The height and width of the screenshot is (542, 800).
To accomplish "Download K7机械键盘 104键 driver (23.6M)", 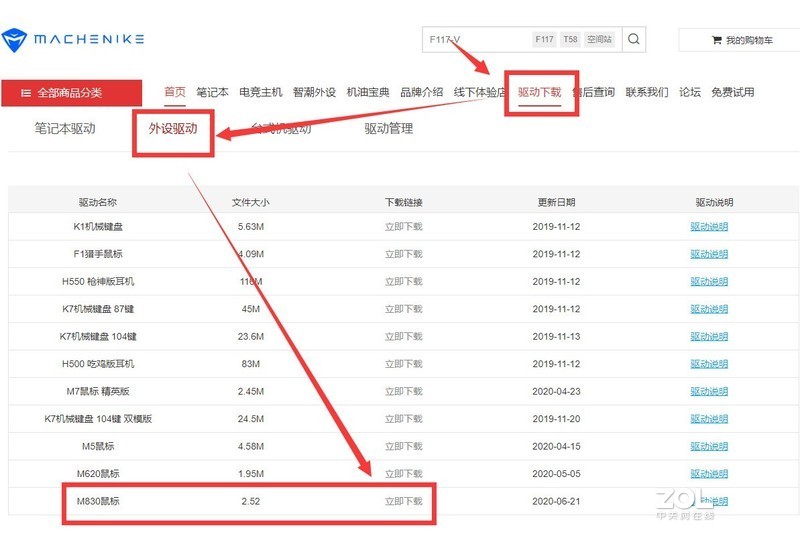I will (404, 337).
